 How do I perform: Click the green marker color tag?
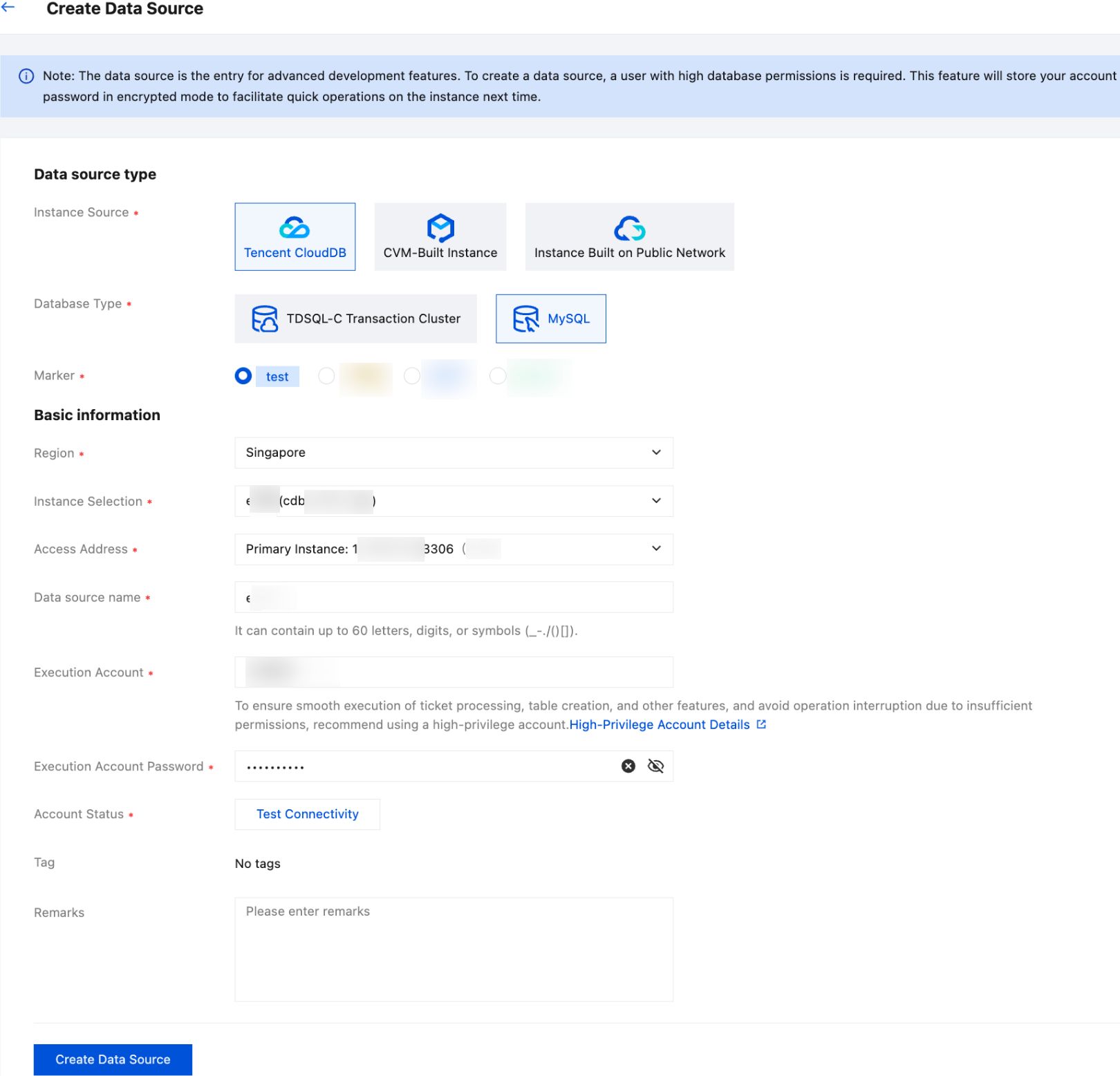539,377
